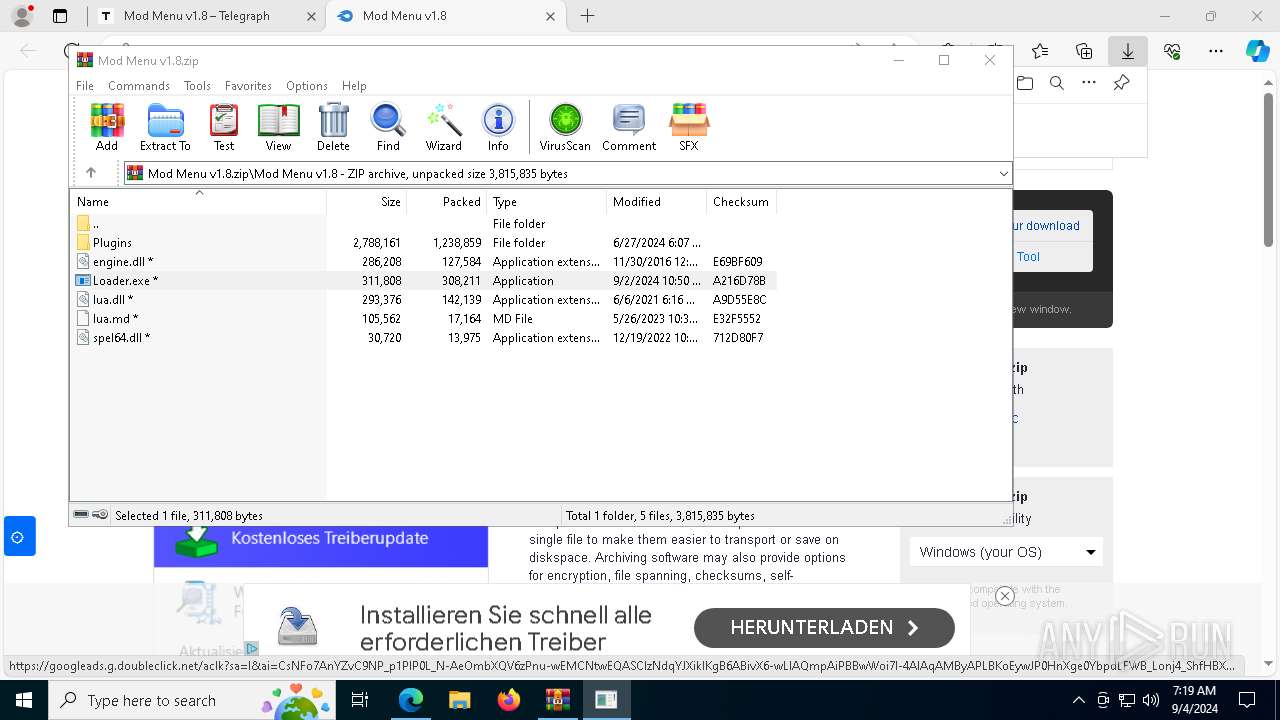The height and width of the screenshot is (720, 1280).
Task: Open Windows (your OS) dropdown
Action: (1006, 552)
